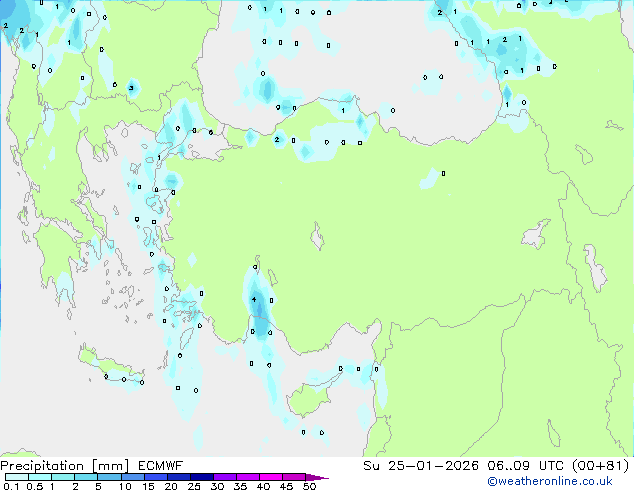Click the legend label '40'

pos(263,486)
